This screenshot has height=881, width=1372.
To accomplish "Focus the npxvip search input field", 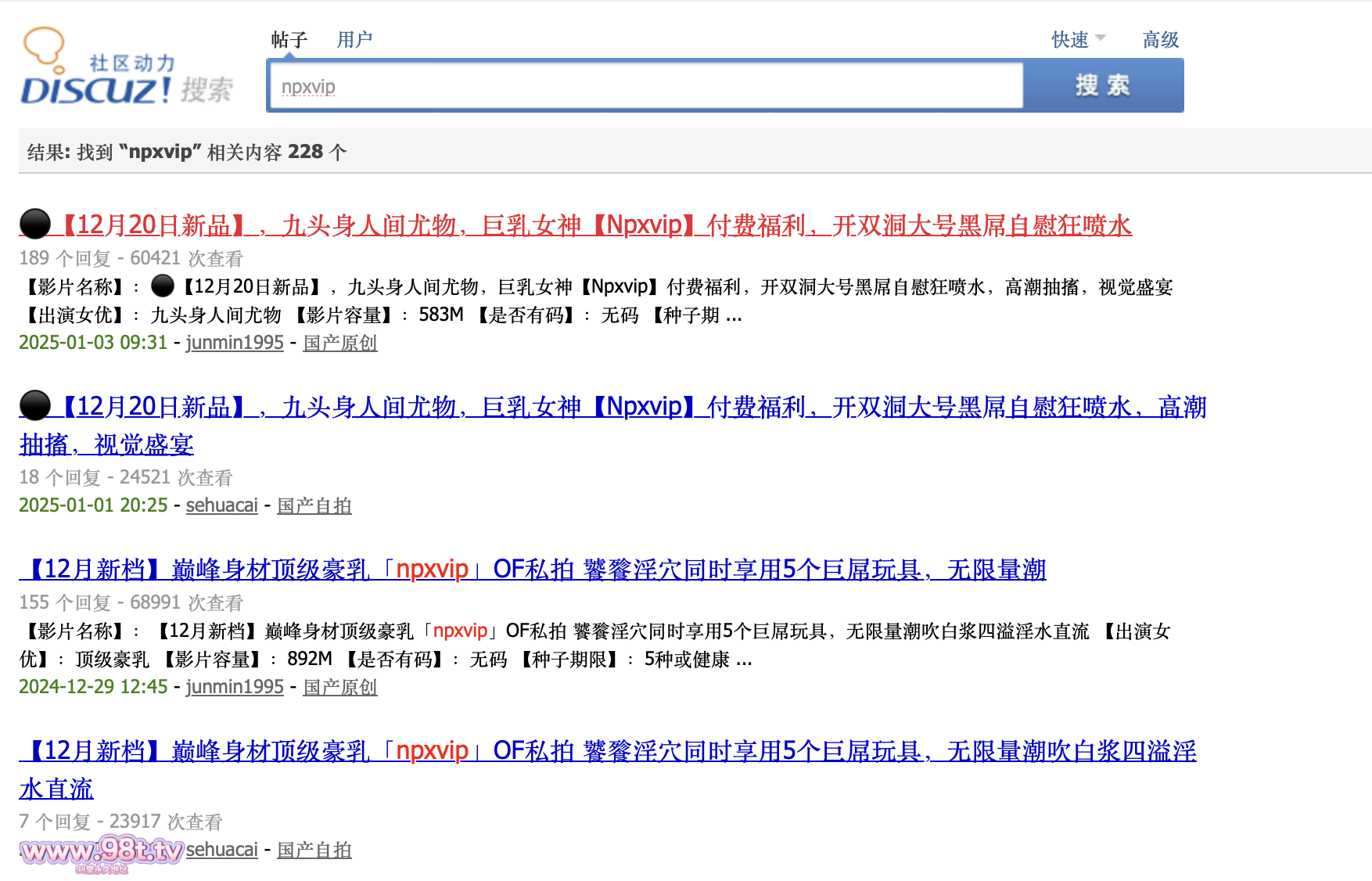I will point(646,86).
